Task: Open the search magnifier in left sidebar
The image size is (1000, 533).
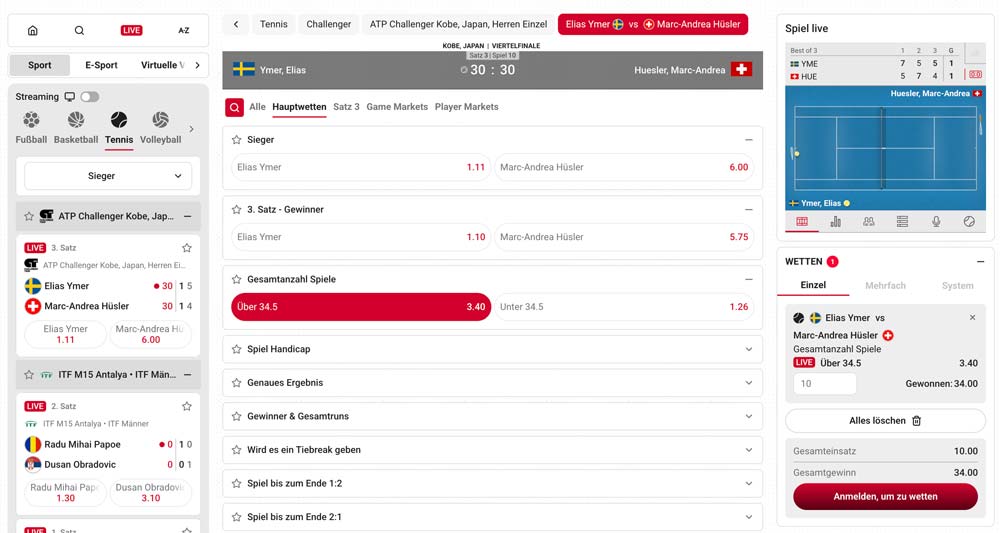Action: tap(79, 30)
